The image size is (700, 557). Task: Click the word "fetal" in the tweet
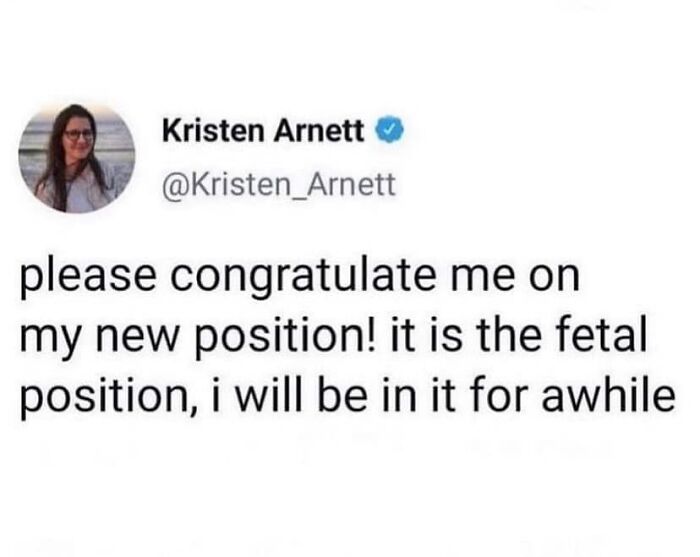pyautogui.click(x=615, y=338)
